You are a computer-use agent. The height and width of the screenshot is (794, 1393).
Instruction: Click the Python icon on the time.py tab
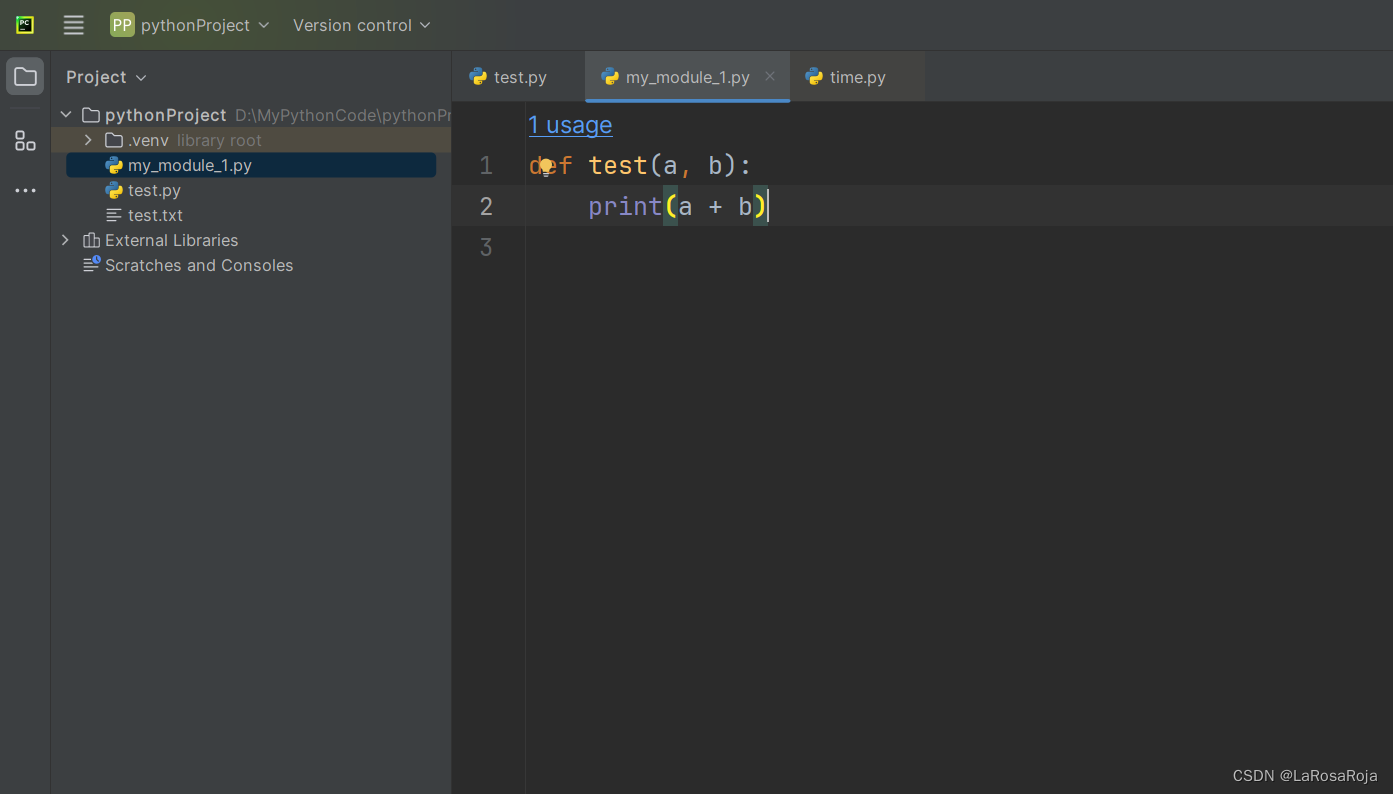coord(812,76)
